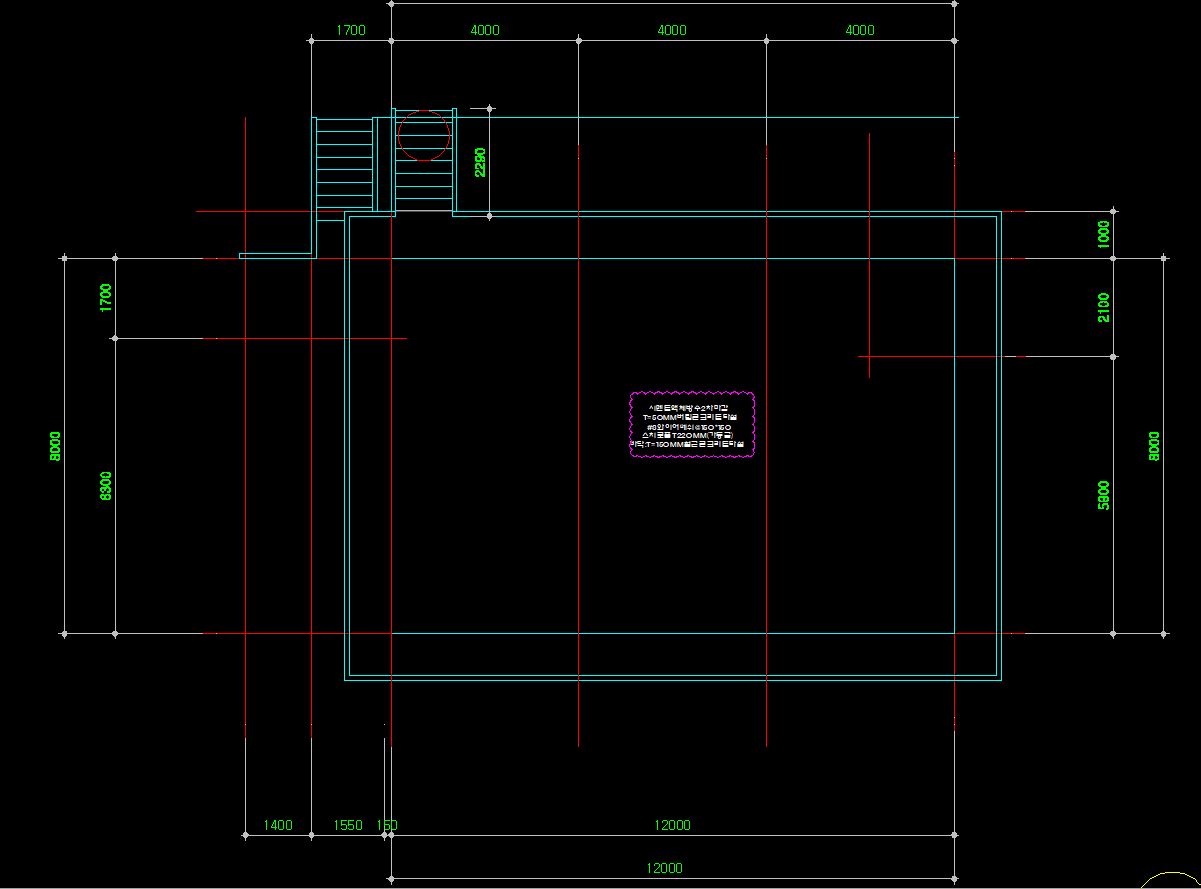
Task: Click the 2100 dimension on right side
Action: click(1104, 307)
